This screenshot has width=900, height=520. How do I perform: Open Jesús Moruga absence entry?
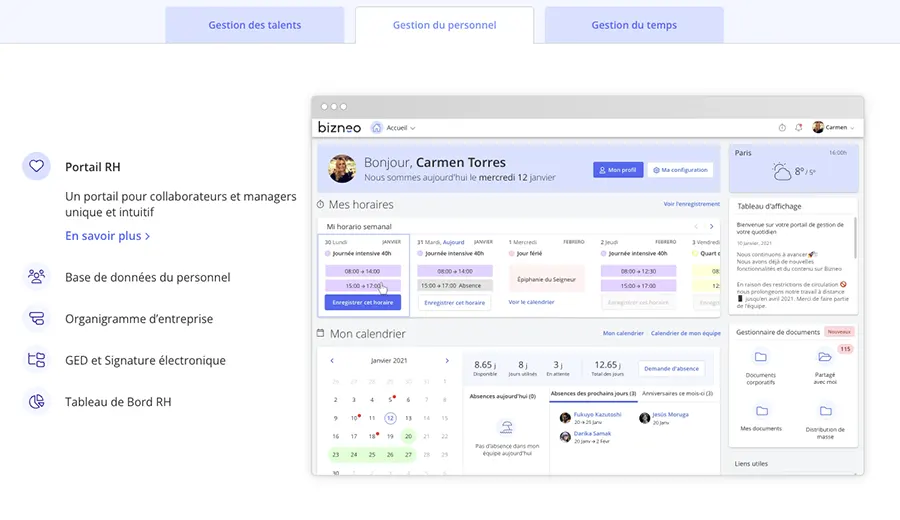point(664,417)
